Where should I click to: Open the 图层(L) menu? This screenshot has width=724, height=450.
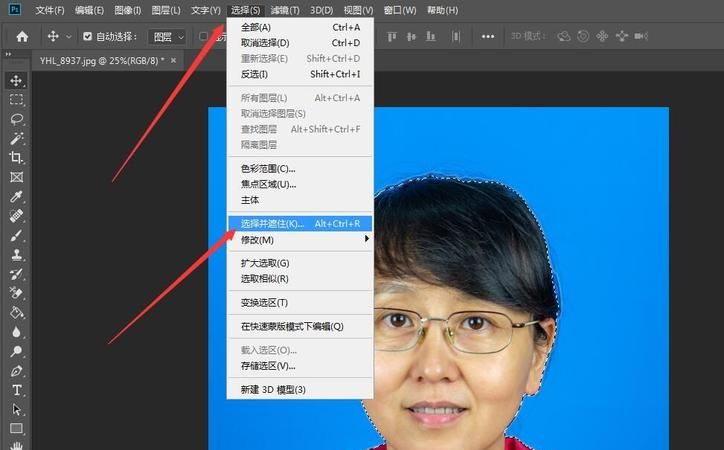point(166,10)
